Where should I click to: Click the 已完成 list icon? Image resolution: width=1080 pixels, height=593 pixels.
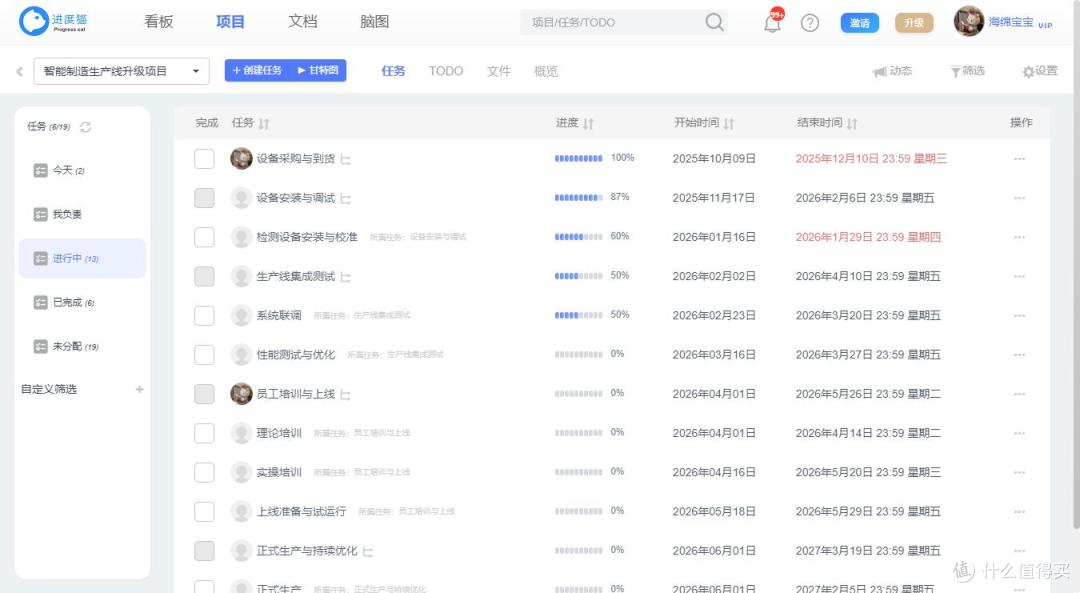[x=41, y=302]
